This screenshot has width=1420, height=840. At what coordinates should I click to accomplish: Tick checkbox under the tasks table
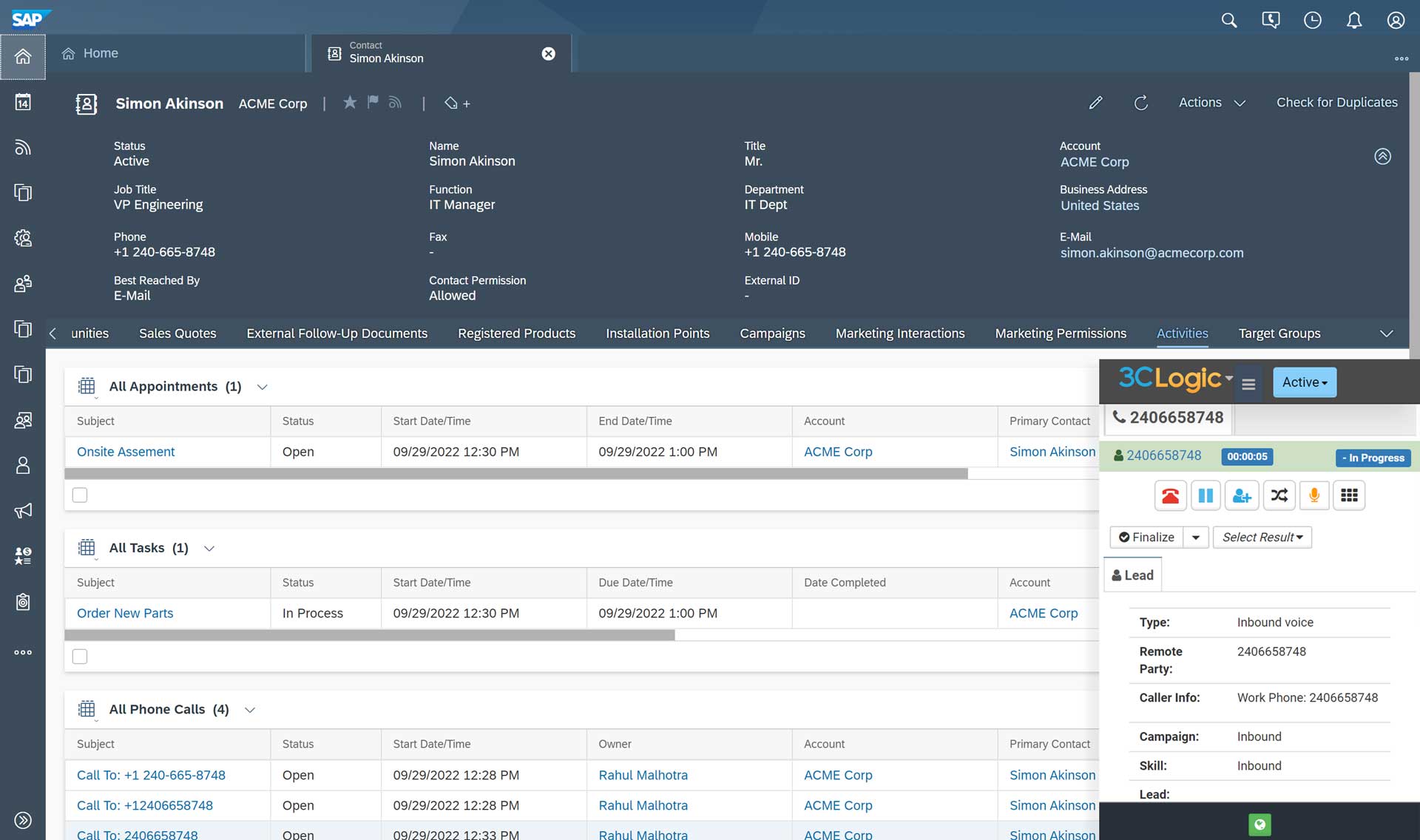click(x=80, y=656)
